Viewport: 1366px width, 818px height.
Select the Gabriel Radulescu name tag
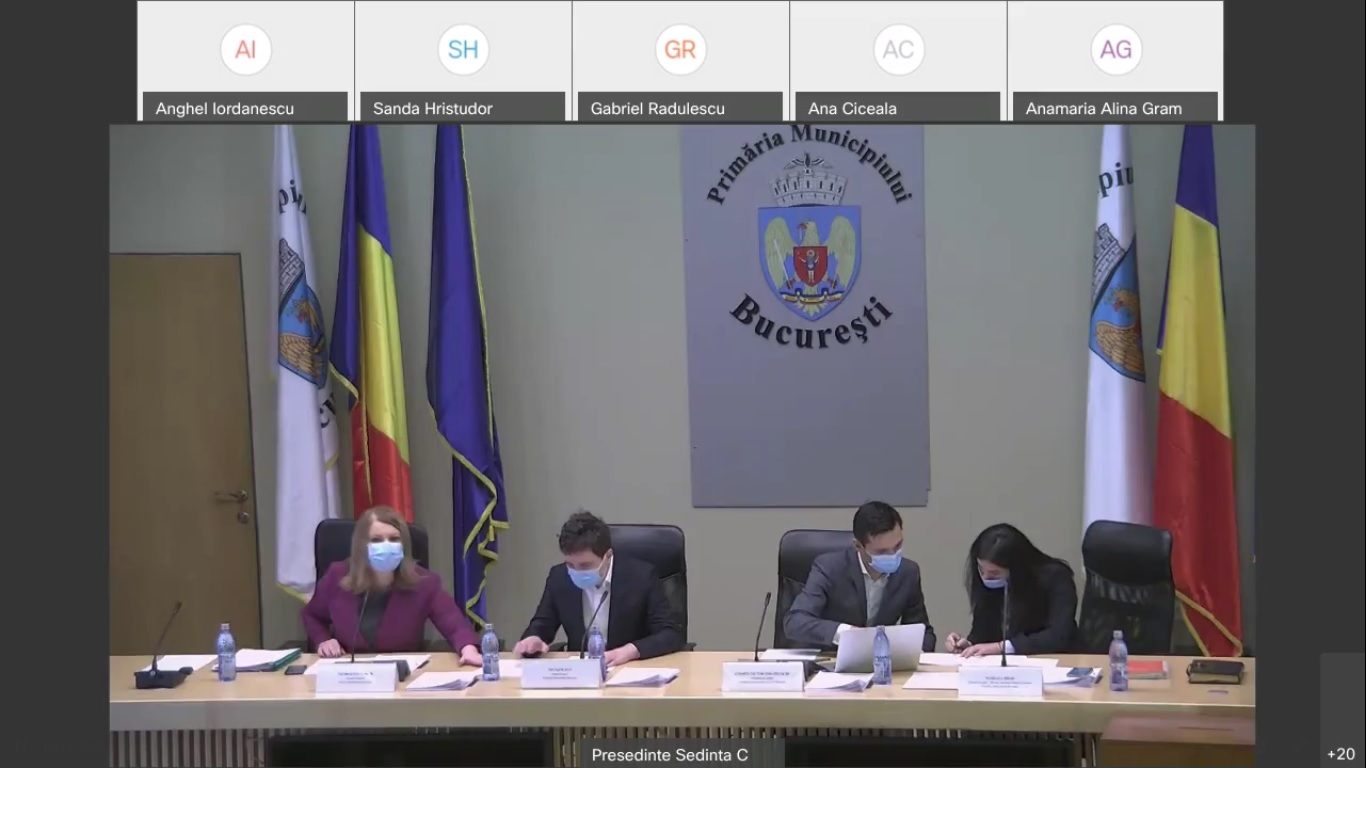coord(658,108)
